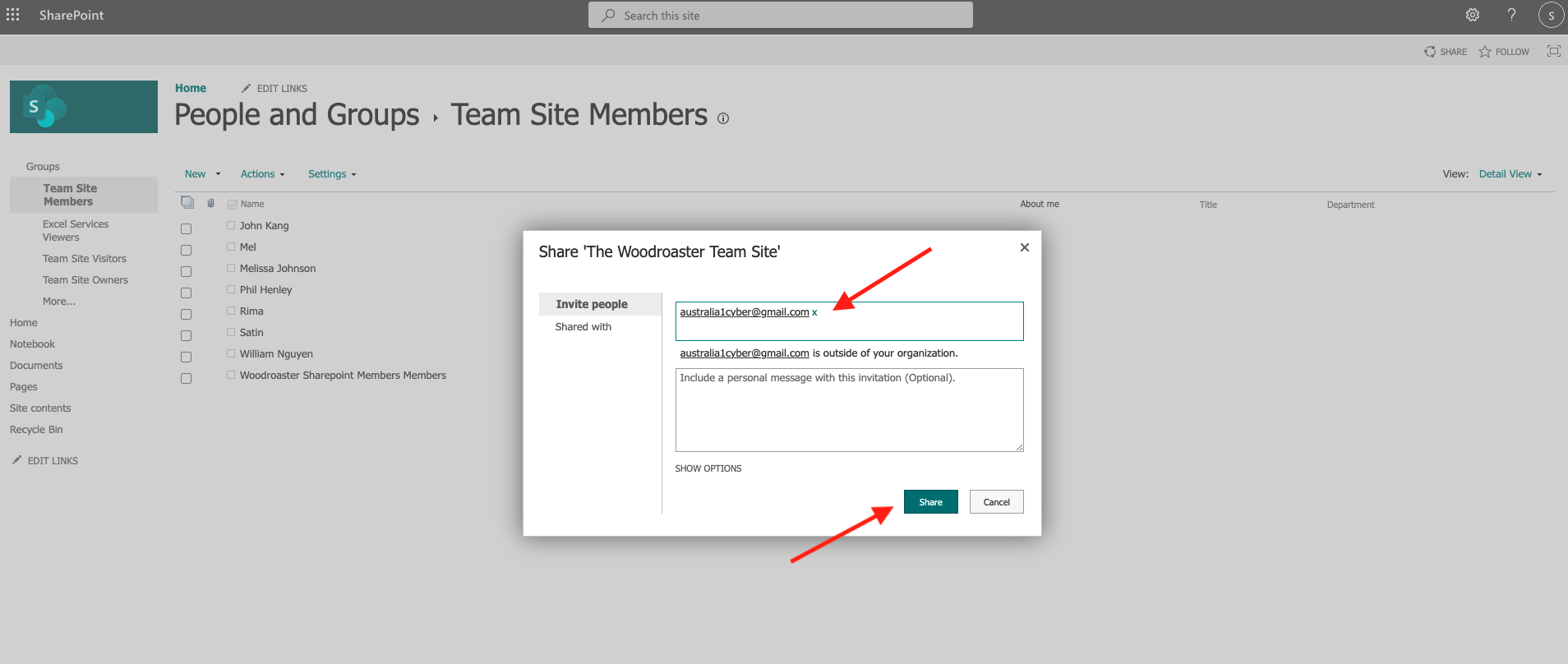Switch to the Shared with tab
Screen dimensions: 1568x664
583,327
